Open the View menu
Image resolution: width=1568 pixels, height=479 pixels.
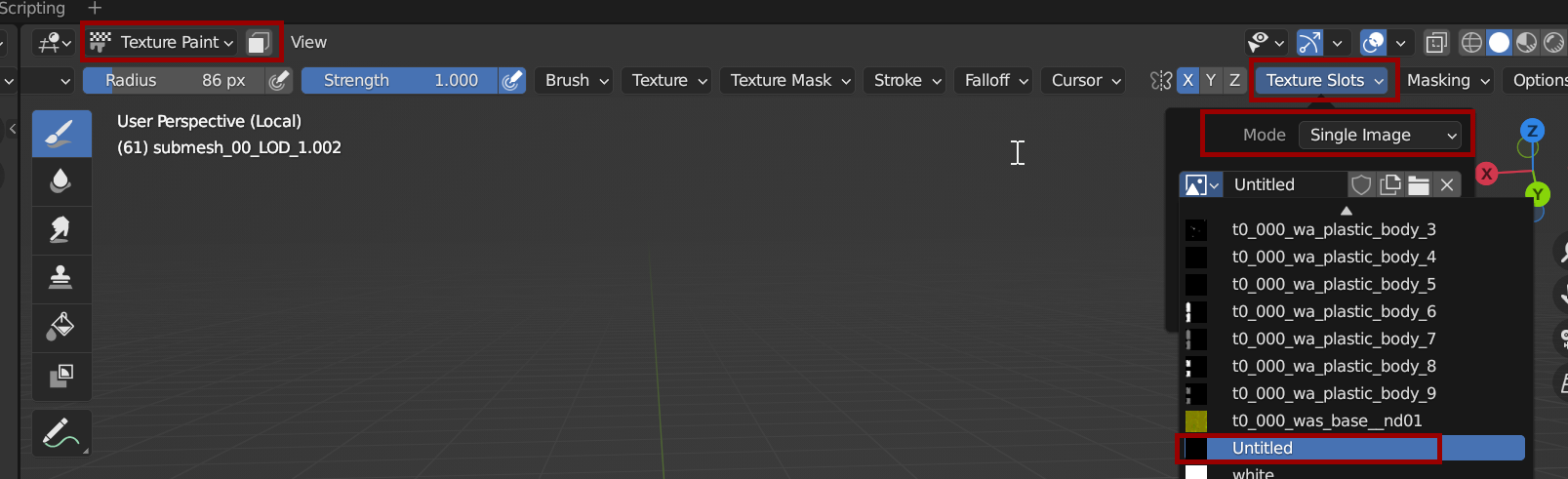(308, 42)
